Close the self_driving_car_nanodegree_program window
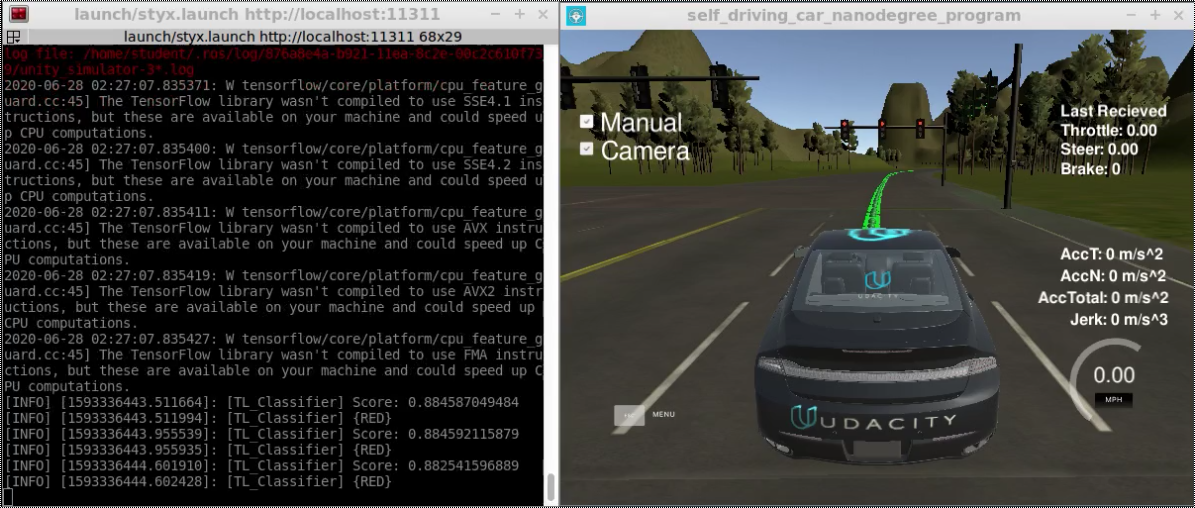Image resolution: width=1195 pixels, height=508 pixels. (x=1178, y=15)
